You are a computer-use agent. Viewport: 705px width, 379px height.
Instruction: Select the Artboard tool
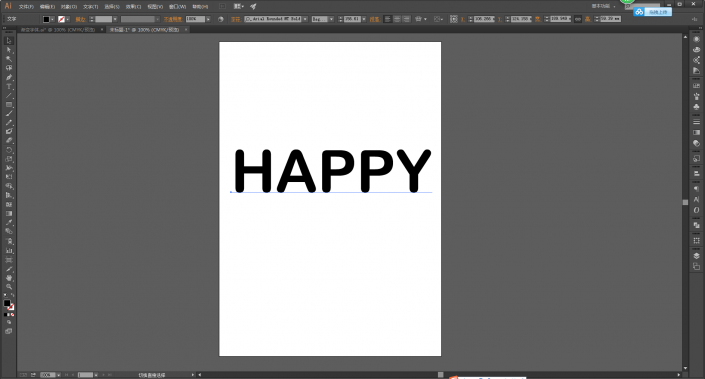pos(9,260)
